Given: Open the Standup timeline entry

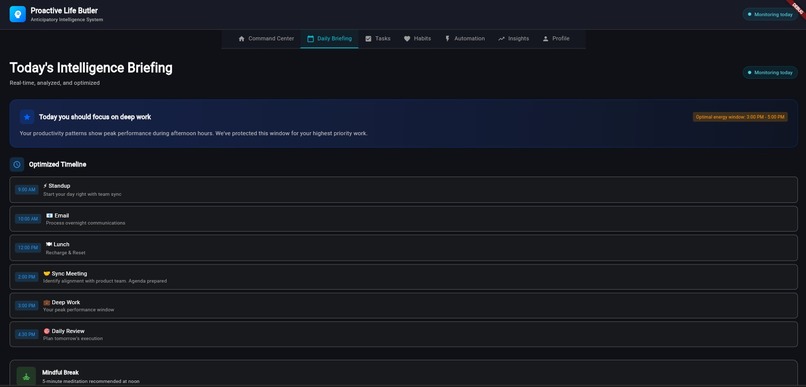Looking at the screenshot, I should click(404, 190).
